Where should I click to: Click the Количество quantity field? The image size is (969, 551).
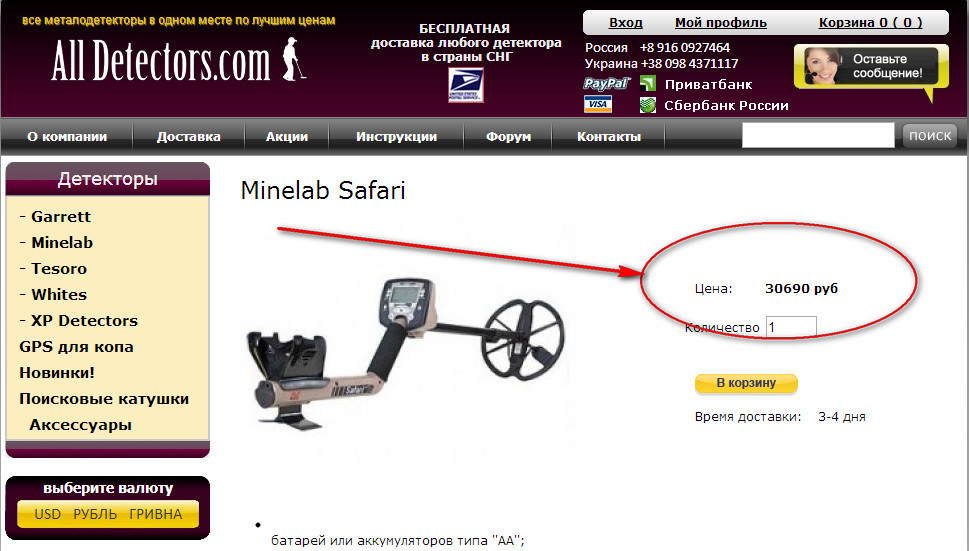click(791, 327)
